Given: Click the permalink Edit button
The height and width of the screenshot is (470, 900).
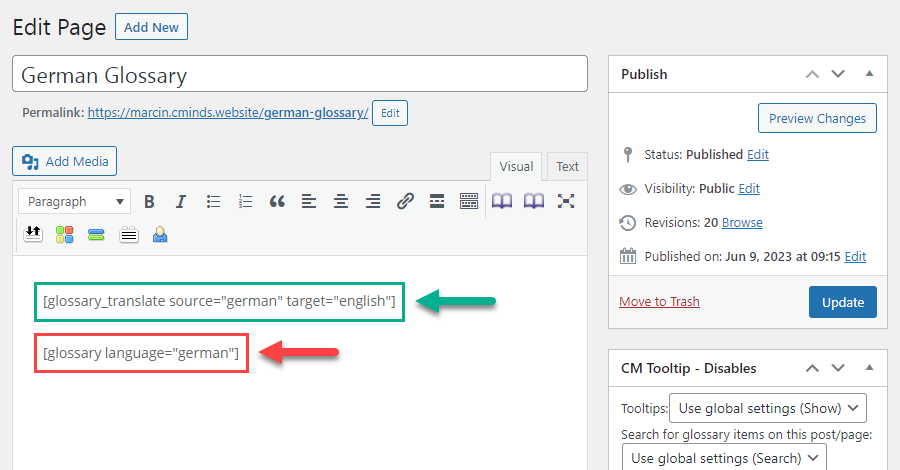Looking at the screenshot, I should click(x=390, y=113).
